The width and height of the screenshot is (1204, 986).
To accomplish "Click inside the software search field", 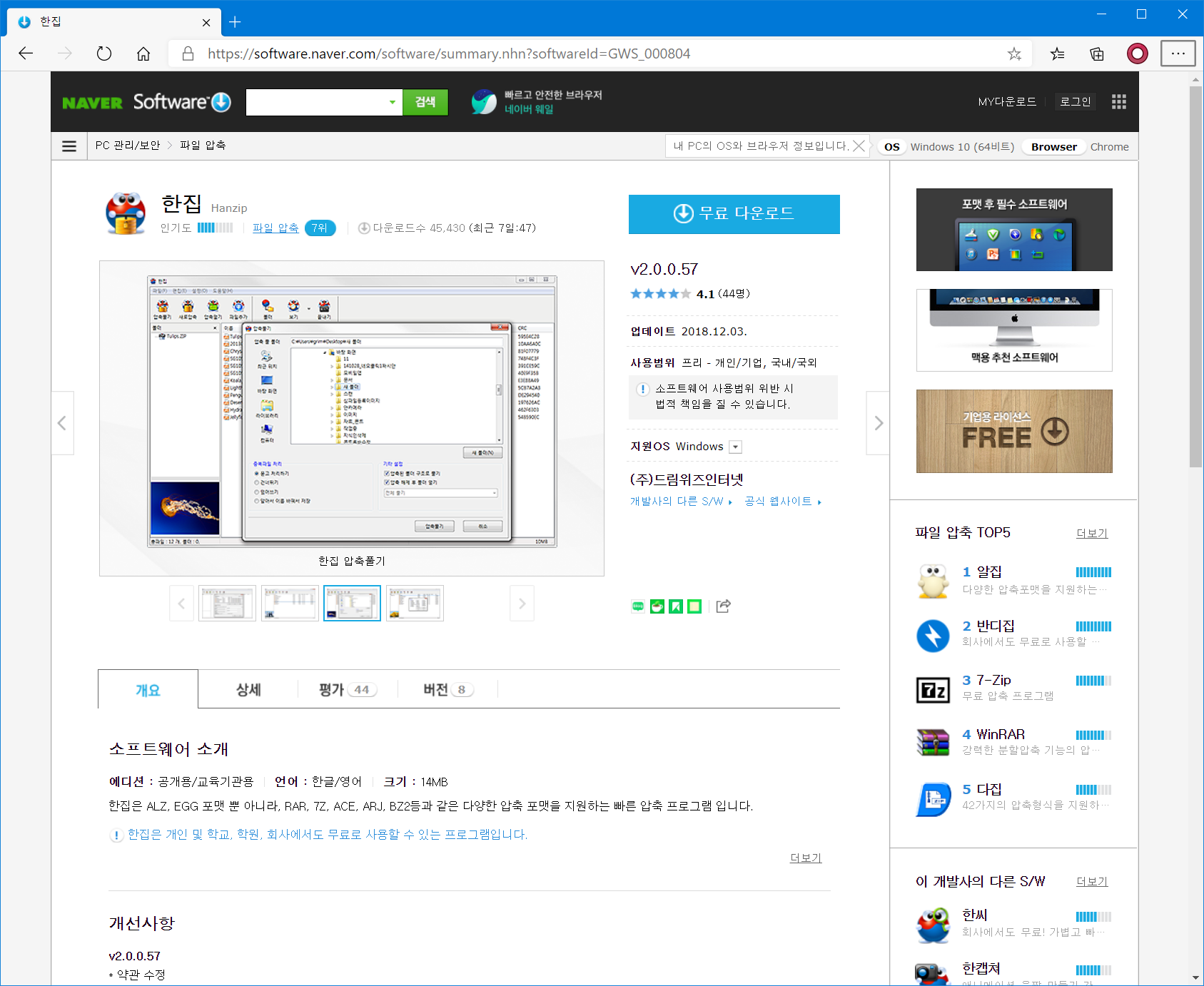I will 316,102.
